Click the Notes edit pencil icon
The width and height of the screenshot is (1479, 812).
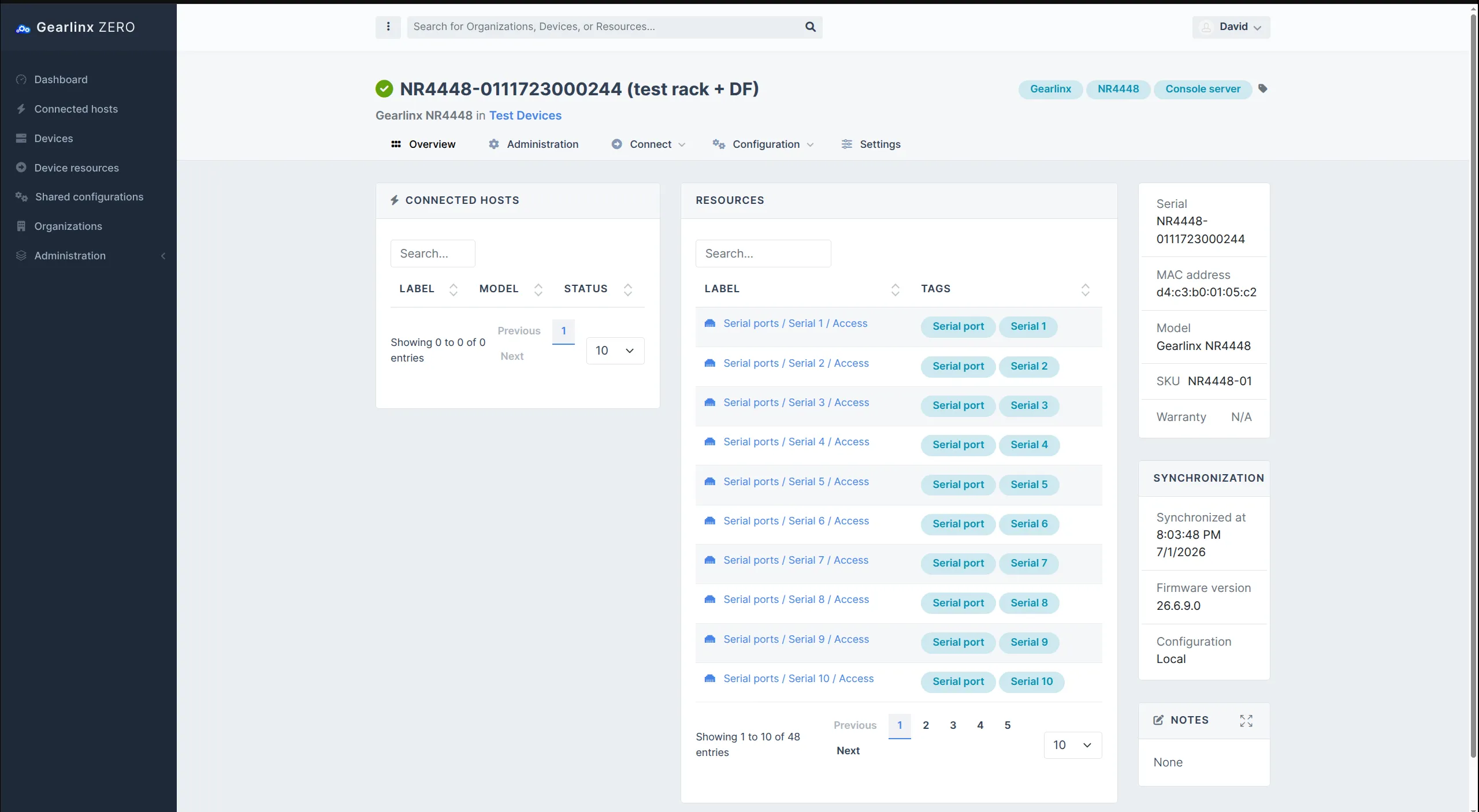pyautogui.click(x=1158, y=720)
